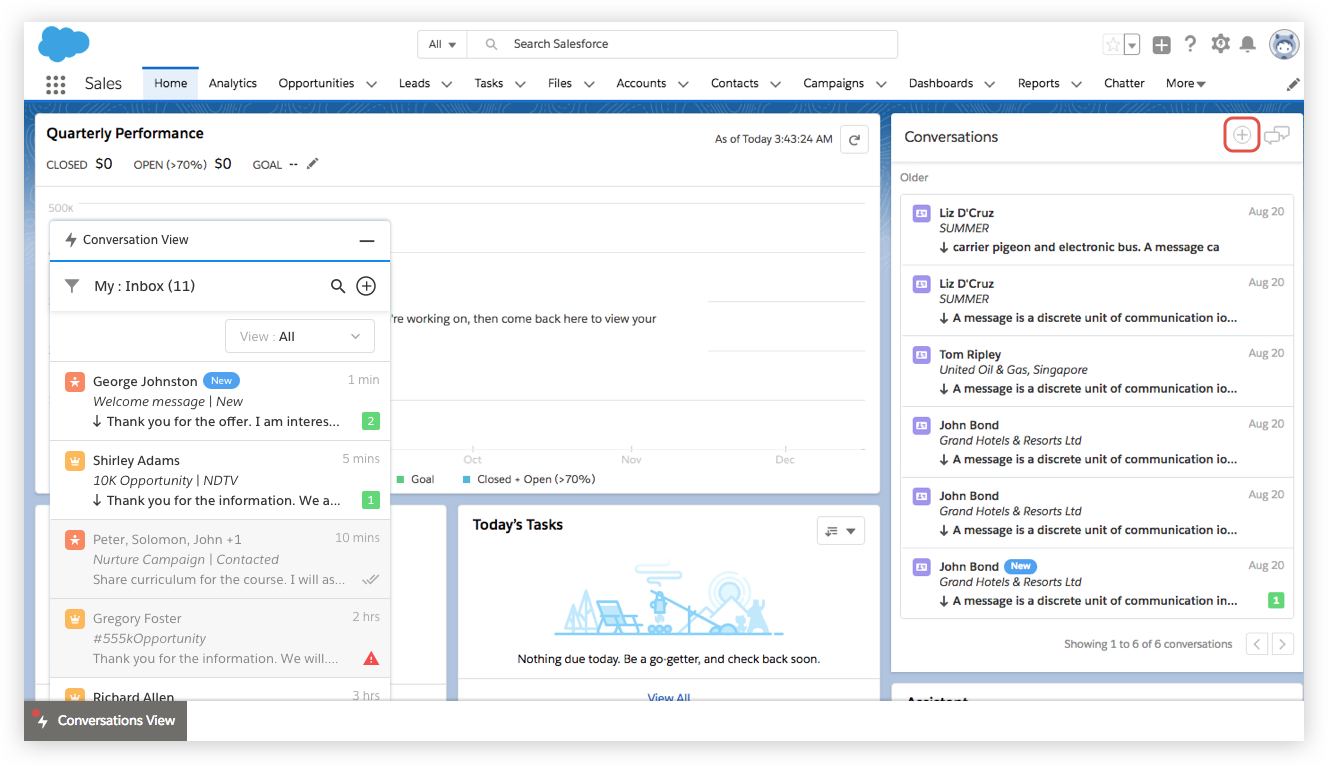Expand the Campaigns tab chevron
Screen dimensions: 1328x767
[881, 85]
